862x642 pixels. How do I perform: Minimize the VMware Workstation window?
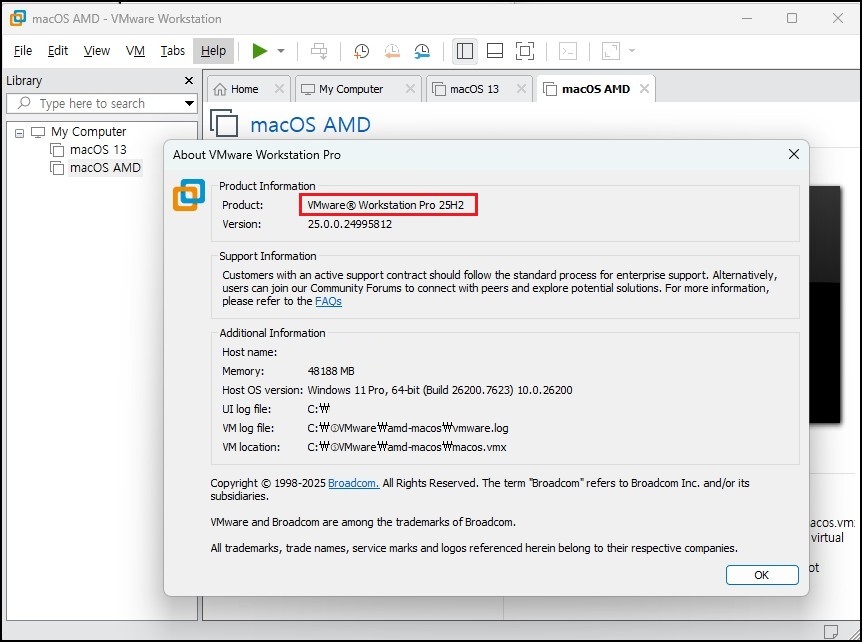[x=747, y=18]
